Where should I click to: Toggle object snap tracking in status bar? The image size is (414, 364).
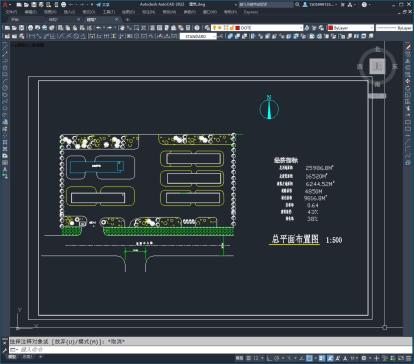pos(302,358)
